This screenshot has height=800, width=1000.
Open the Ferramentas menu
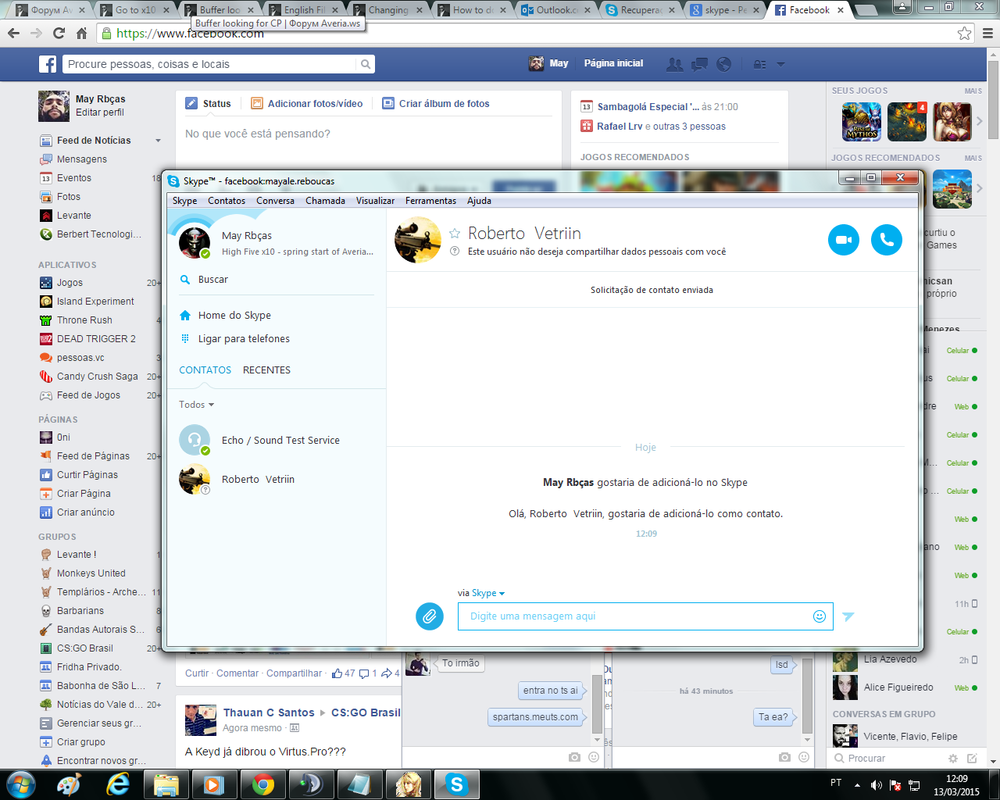[430, 201]
